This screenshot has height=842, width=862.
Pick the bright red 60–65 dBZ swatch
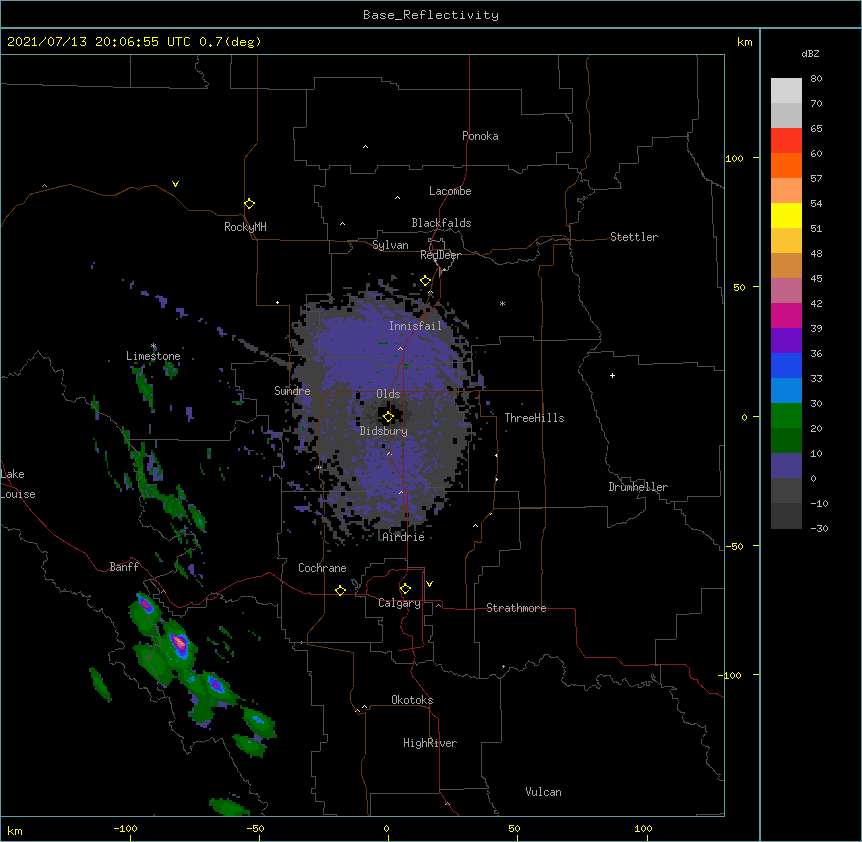786,140
